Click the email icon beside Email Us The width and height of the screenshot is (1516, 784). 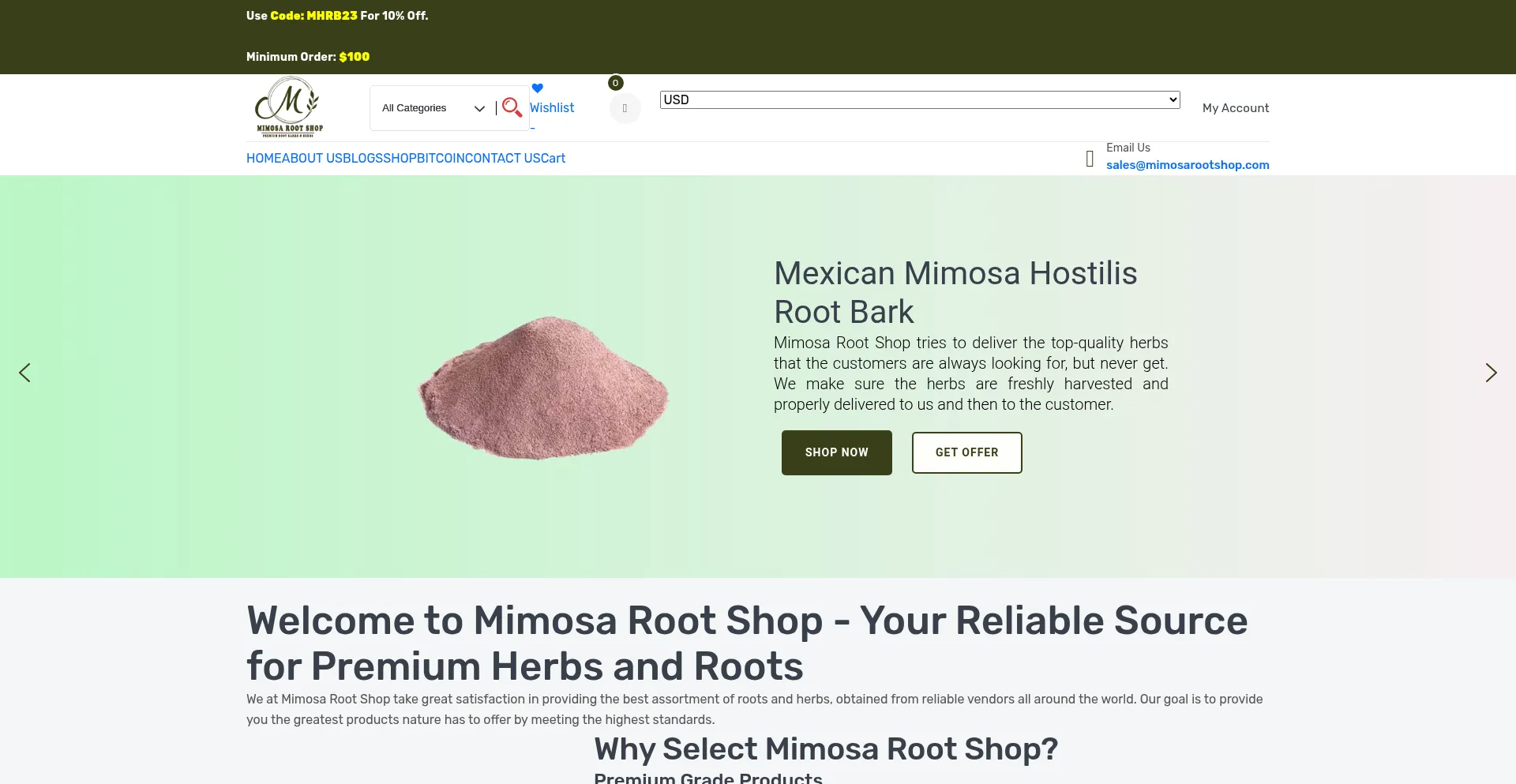(x=1090, y=159)
